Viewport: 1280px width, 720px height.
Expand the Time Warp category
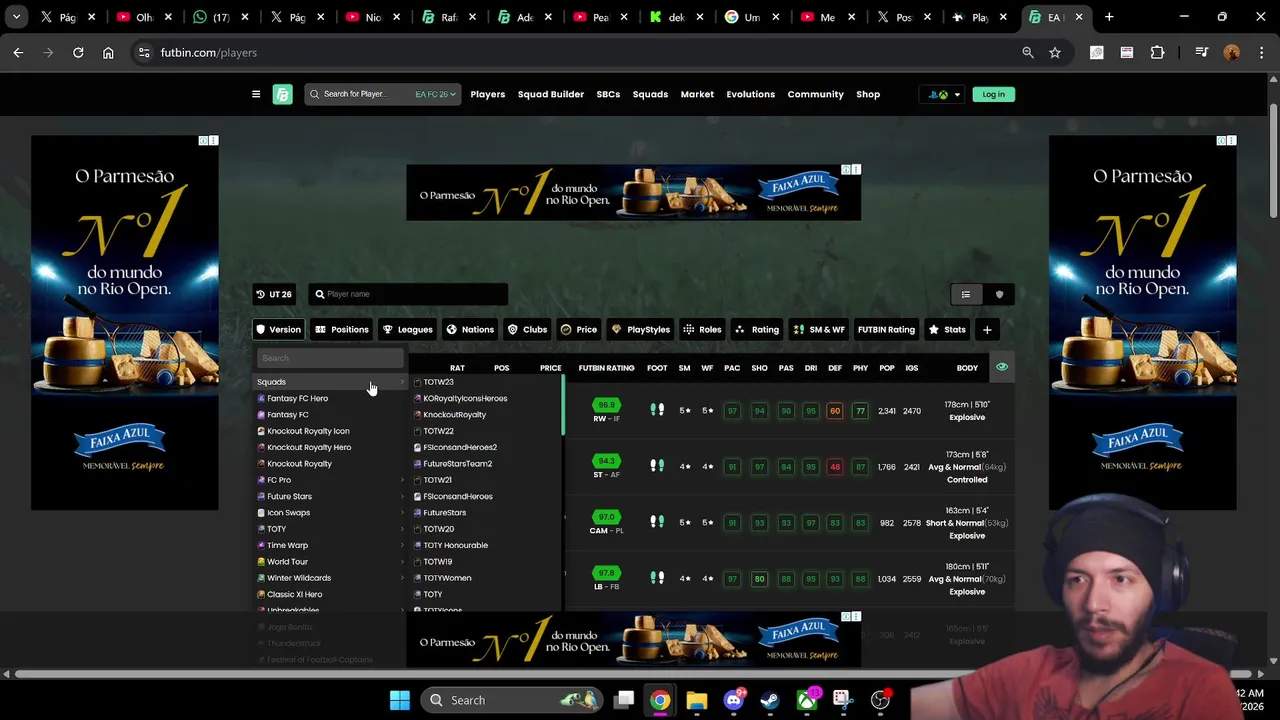pyautogui.click(x=331, y=545)
